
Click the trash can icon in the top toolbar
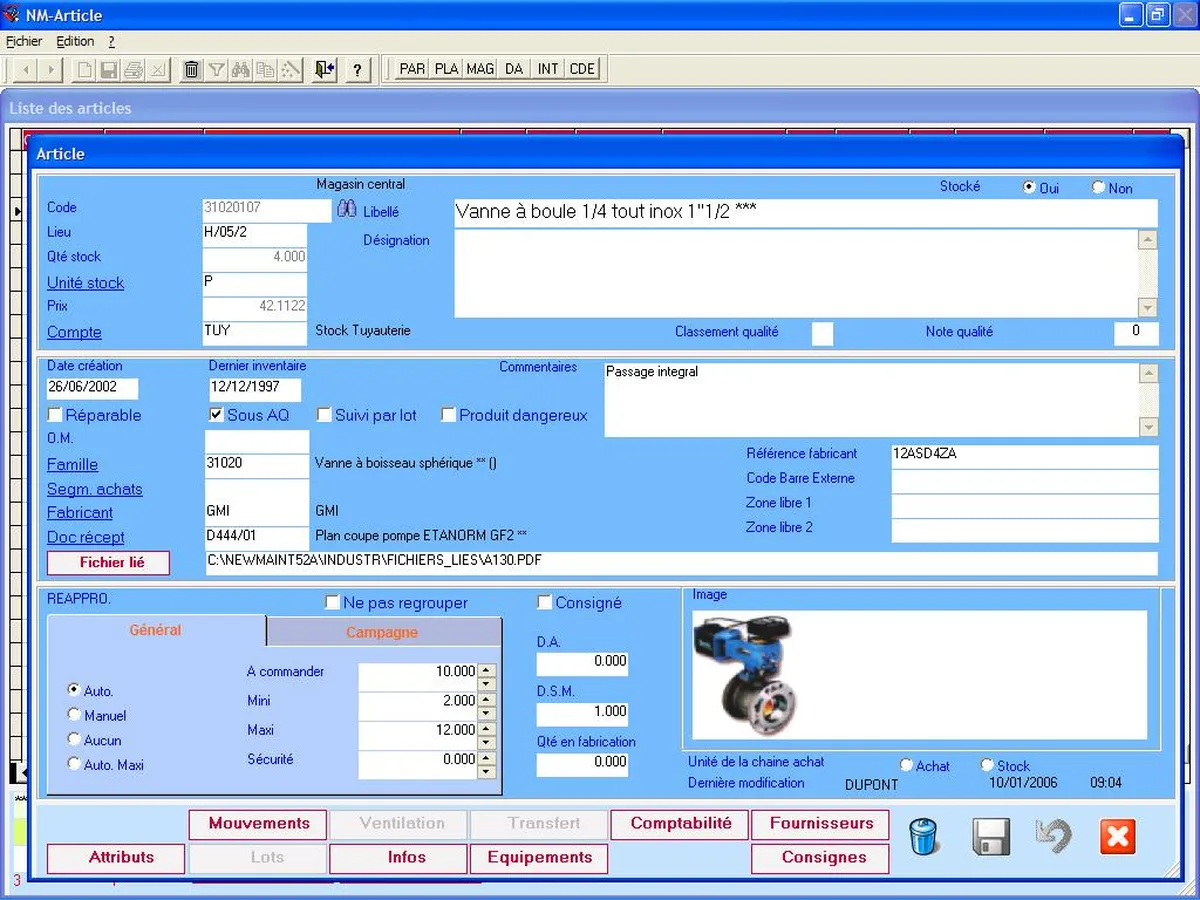[x=191, y=69]
